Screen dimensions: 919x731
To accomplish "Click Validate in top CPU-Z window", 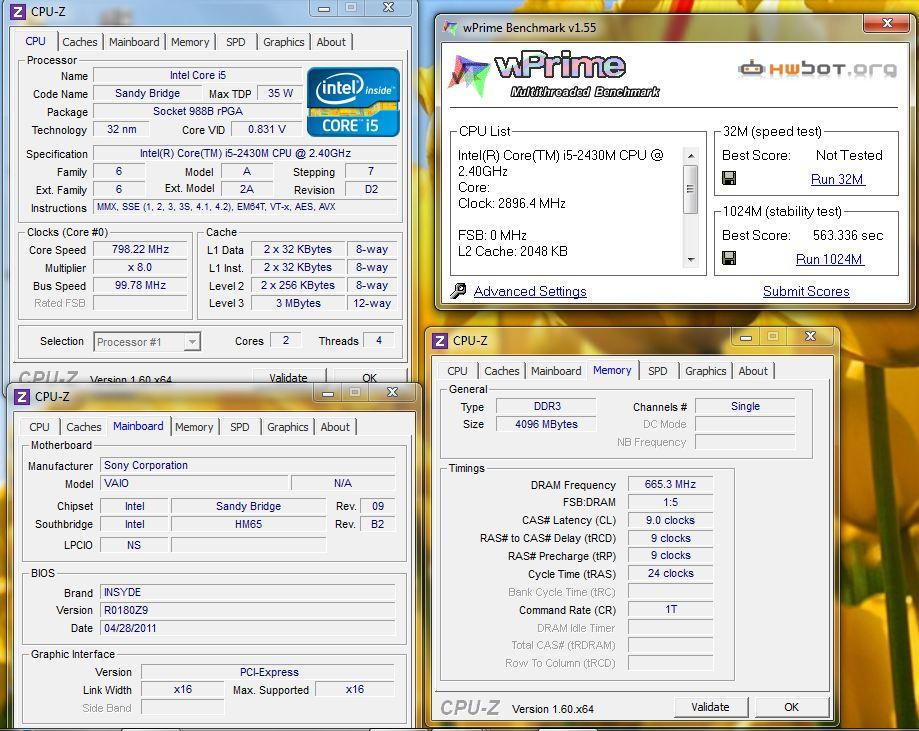I will (x=288, y=376).
